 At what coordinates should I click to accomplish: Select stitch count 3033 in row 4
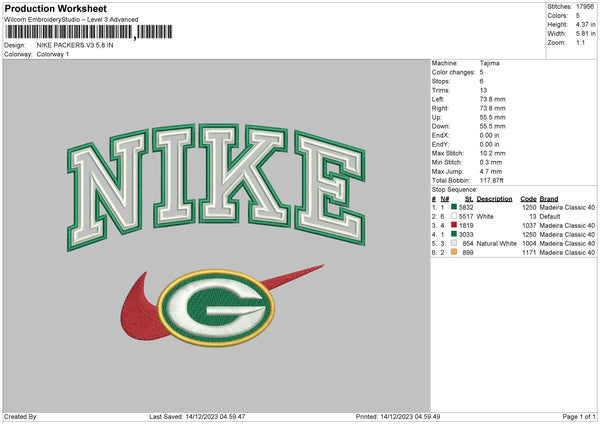[466, 235]
